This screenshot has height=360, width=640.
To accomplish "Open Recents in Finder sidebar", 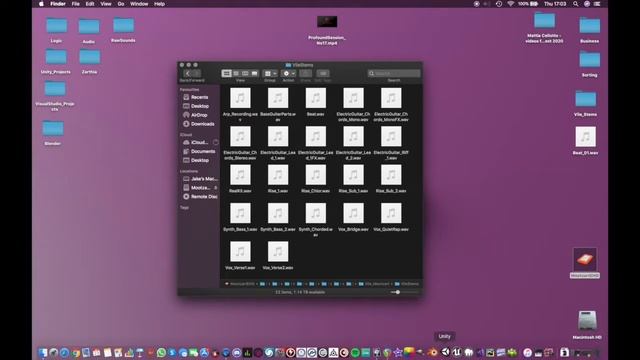I will point(199,97).
